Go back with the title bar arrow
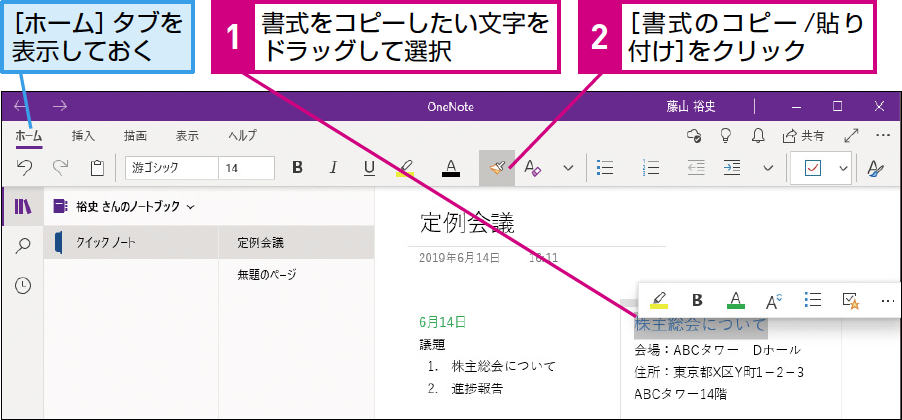Image resolution: width=902 pixels, height=420 pixels. pyautogui.click(x=20, y=106)
